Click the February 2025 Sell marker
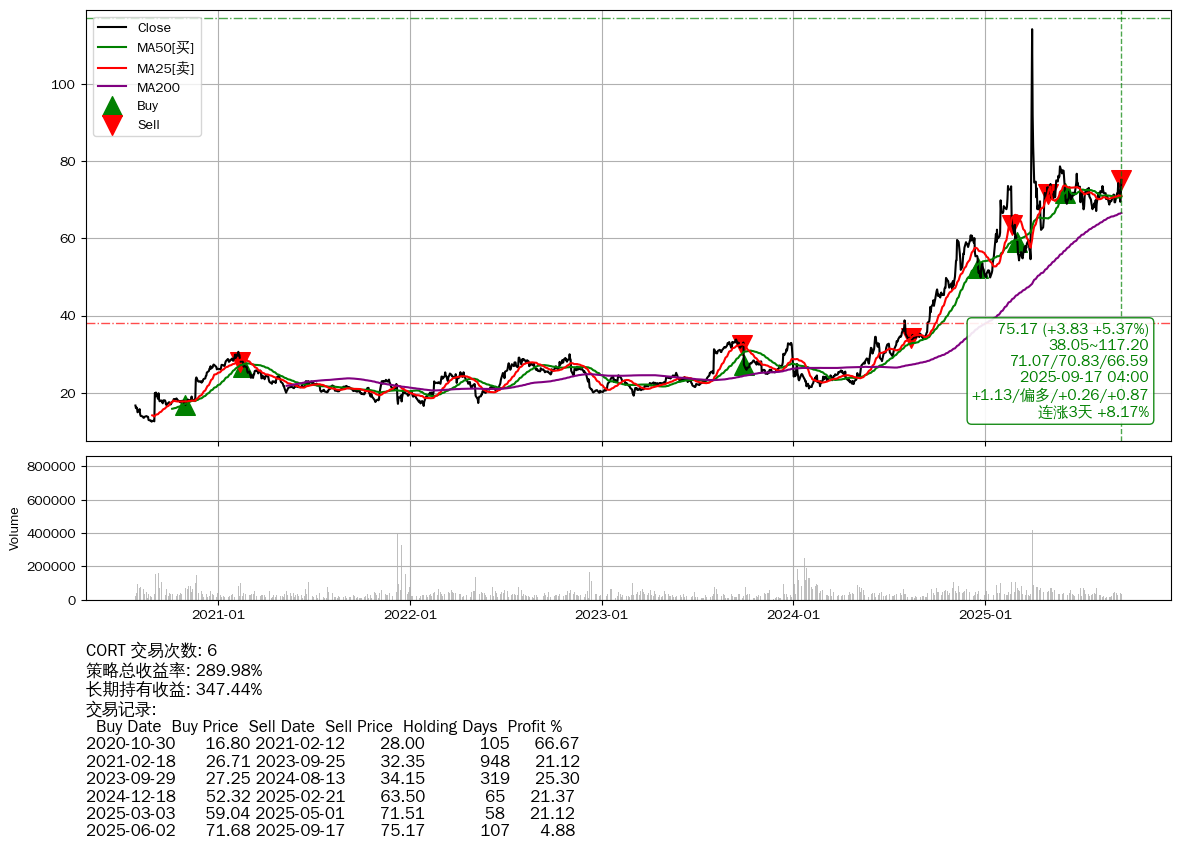This screenshot has height=849, width=1180. click(1012, 224)
